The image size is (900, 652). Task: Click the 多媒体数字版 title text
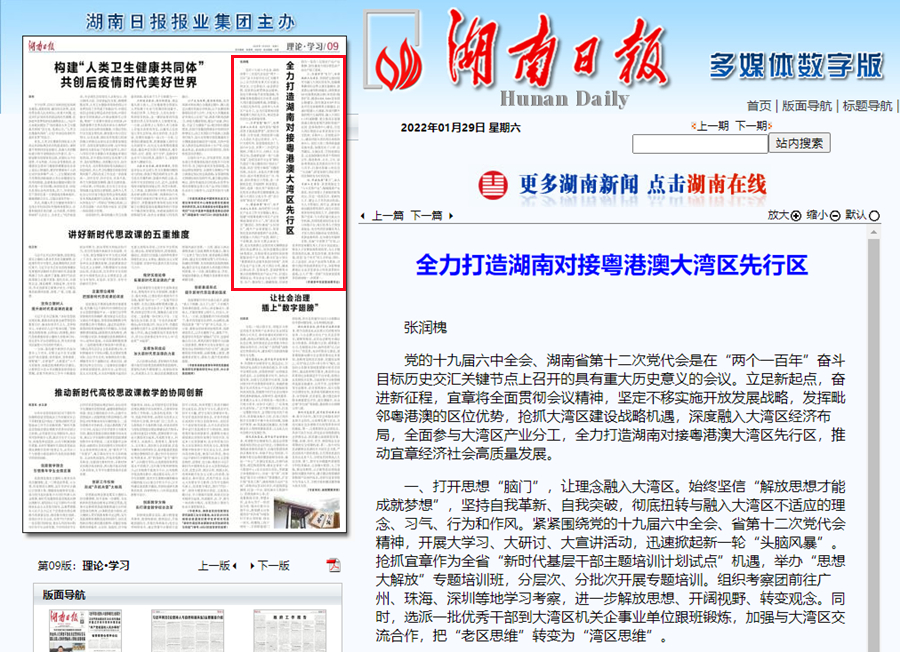[797, 65]
